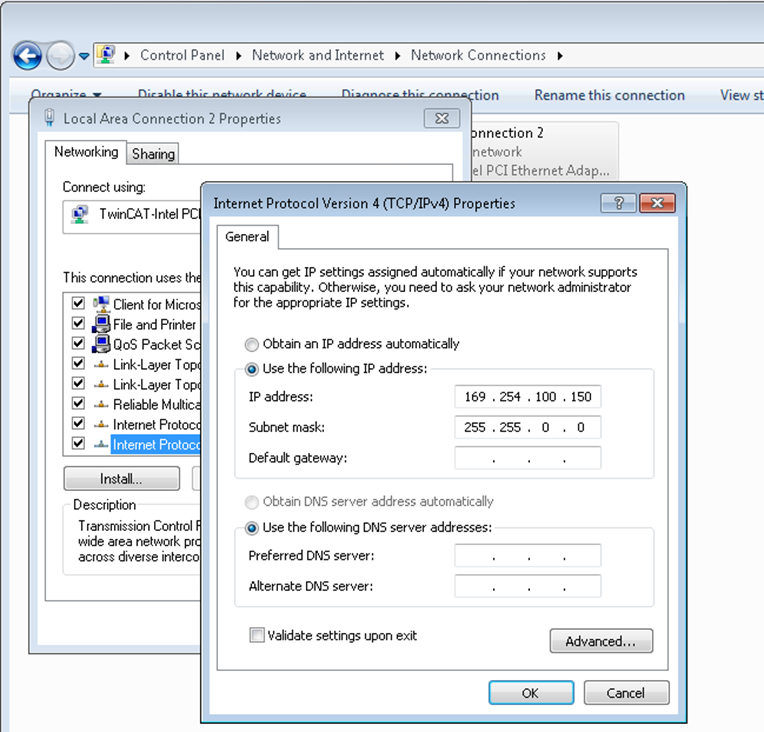Click the help question mark button
The image size is (764, 732).
click(618, 203)
